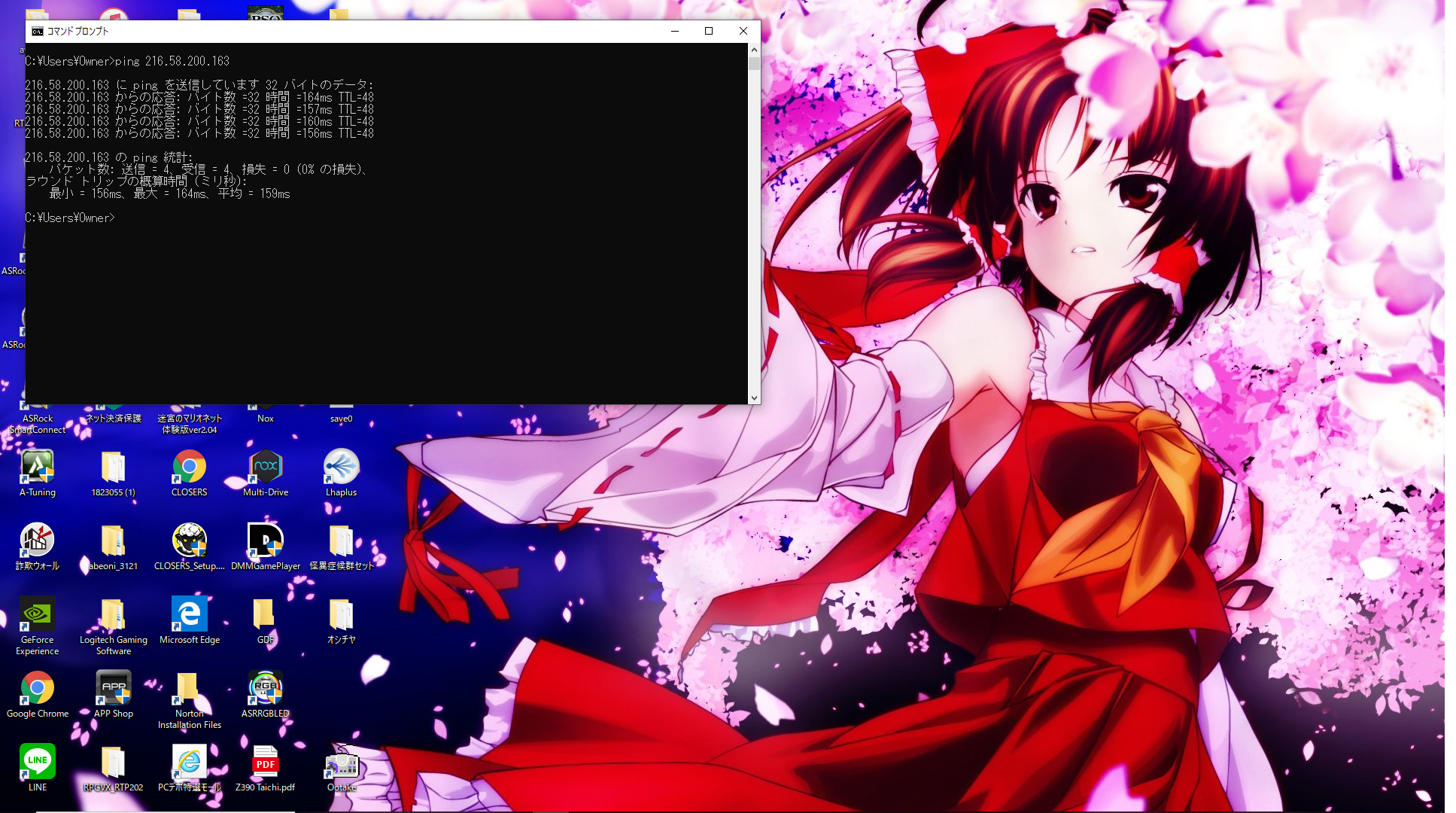Click the command prompt scroll down arrow

754,398
